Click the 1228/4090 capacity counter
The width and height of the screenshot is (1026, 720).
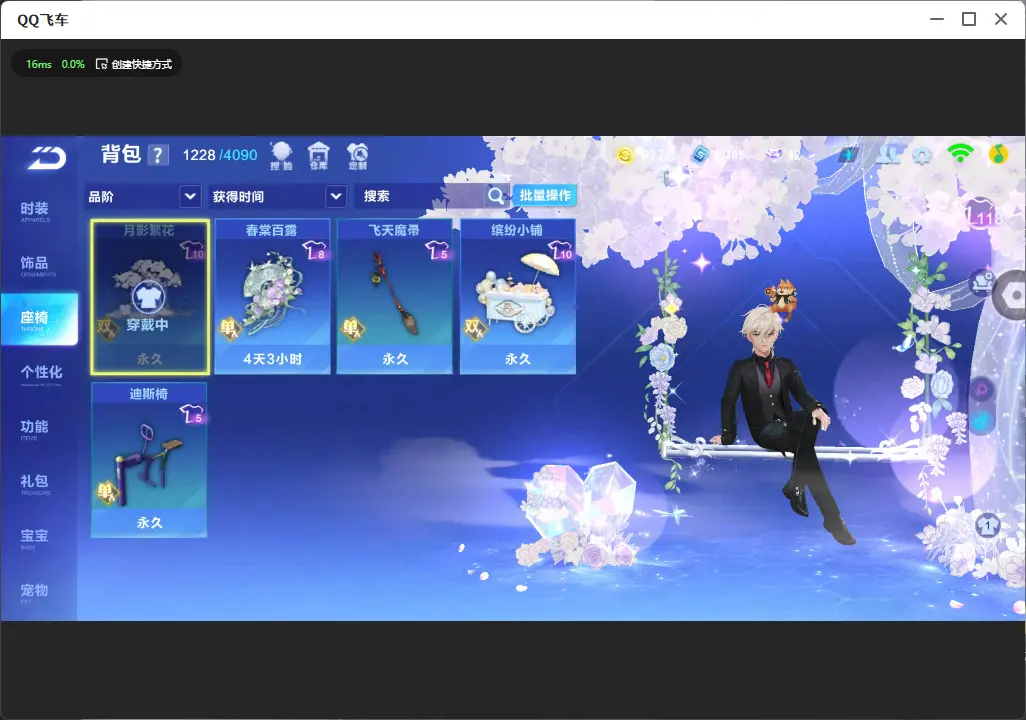pos(220,155)
